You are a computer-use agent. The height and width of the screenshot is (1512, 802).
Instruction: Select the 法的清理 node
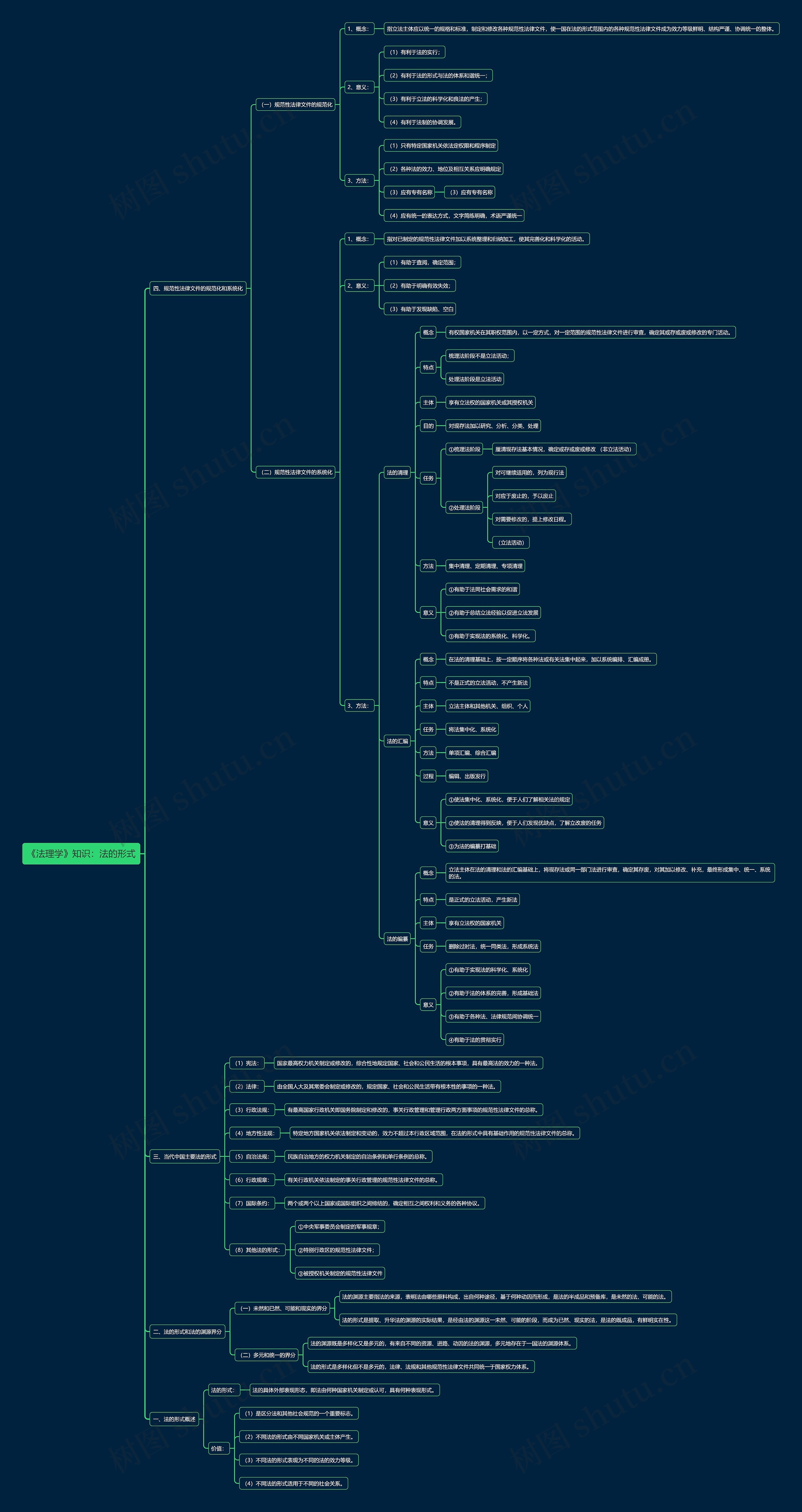pos(397,473)
